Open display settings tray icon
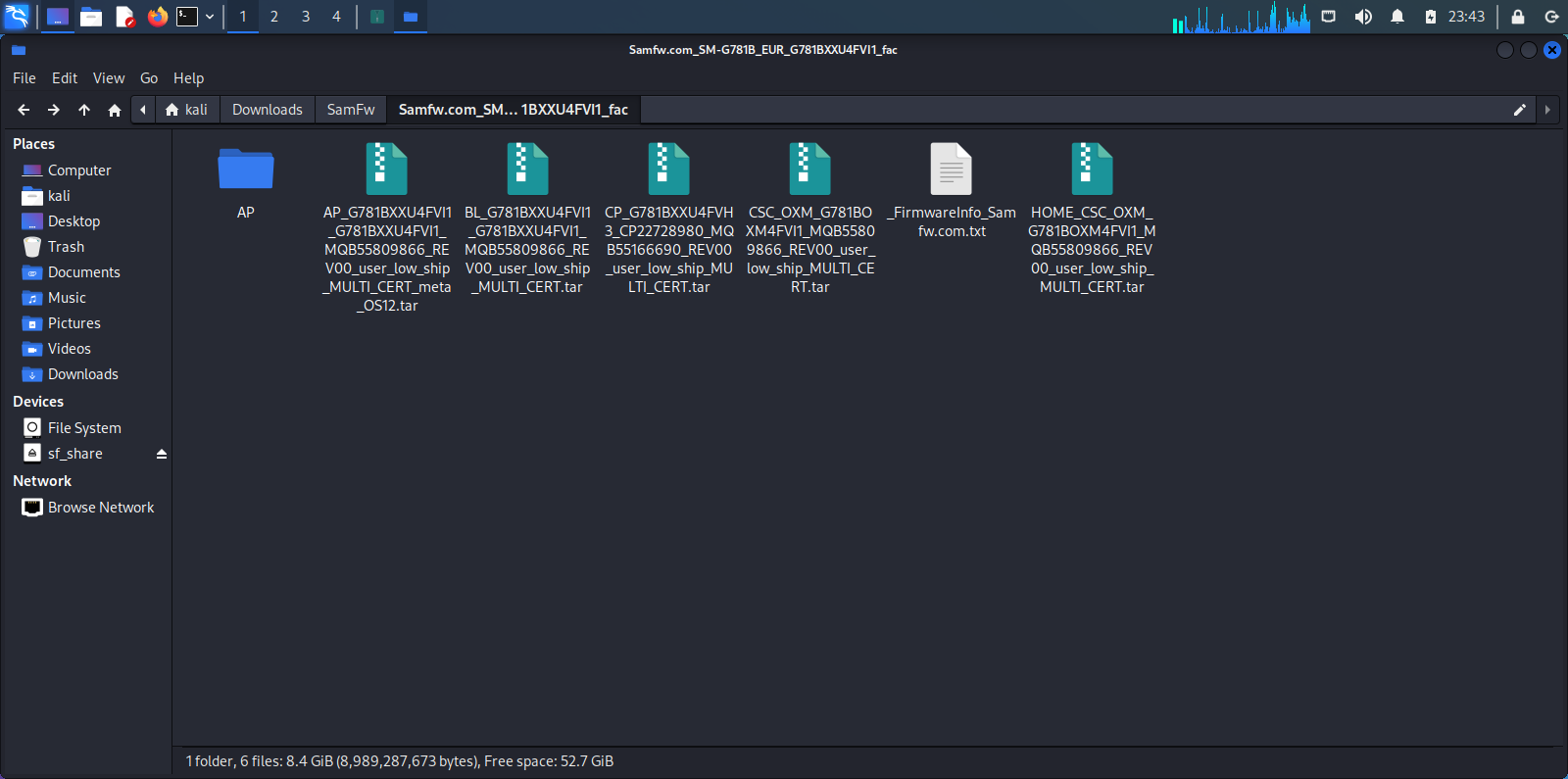1568x779 pixels. [1329, 17]
